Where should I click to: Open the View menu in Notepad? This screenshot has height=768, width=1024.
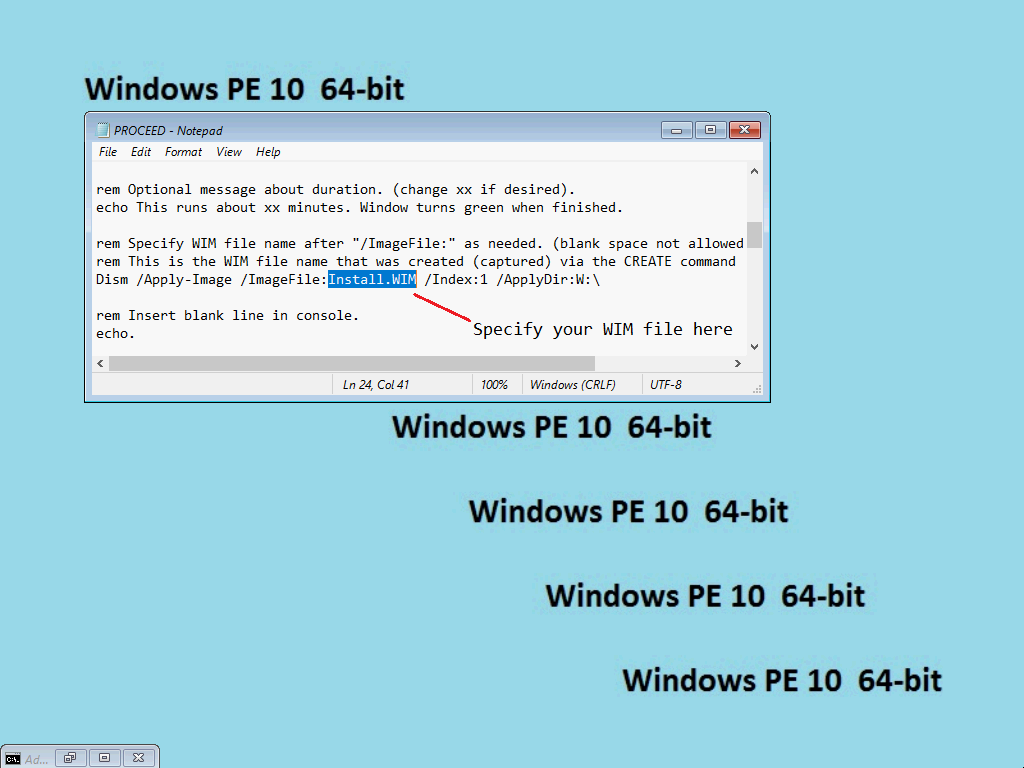click(x=229, y=152)
